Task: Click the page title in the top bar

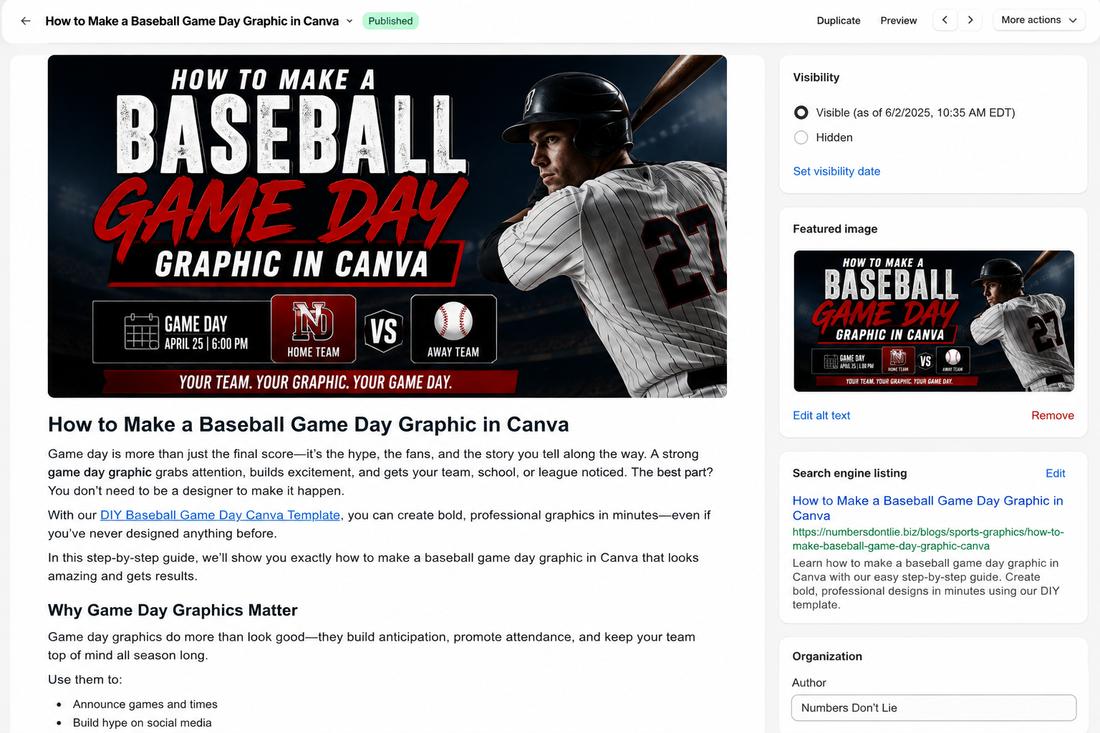Action: (192, 21)
